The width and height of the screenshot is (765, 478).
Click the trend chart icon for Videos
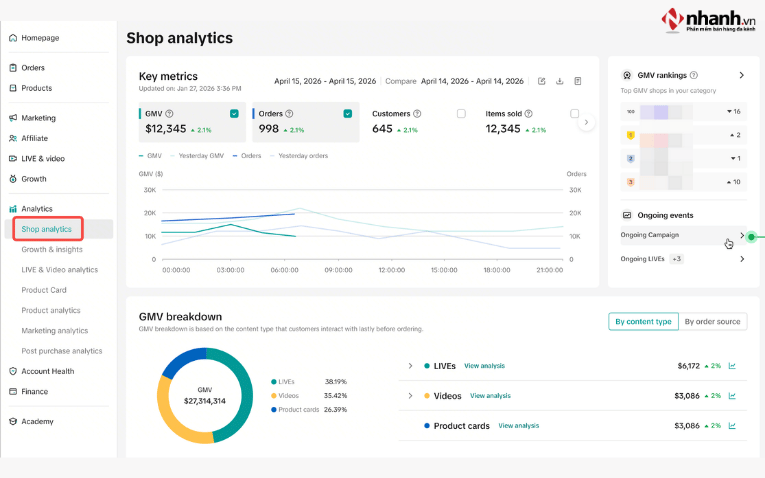[x=732, y=396]
